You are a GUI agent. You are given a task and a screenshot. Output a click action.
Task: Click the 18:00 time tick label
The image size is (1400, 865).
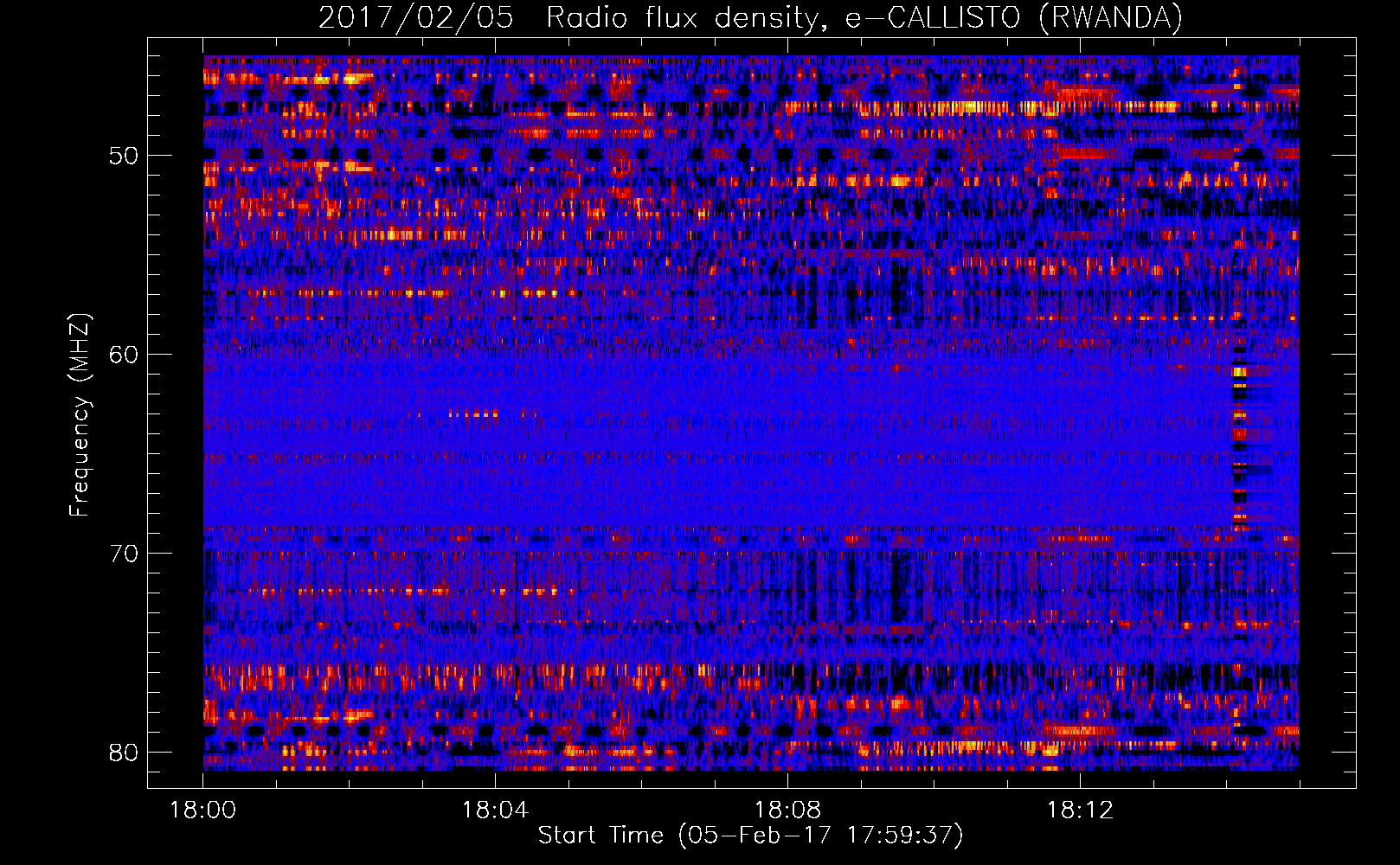[203, 811]
